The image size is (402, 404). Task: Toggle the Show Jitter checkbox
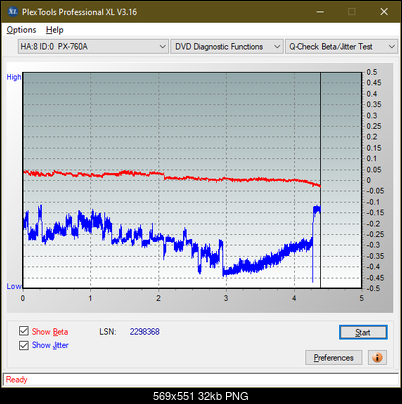(x=24, y=345)
